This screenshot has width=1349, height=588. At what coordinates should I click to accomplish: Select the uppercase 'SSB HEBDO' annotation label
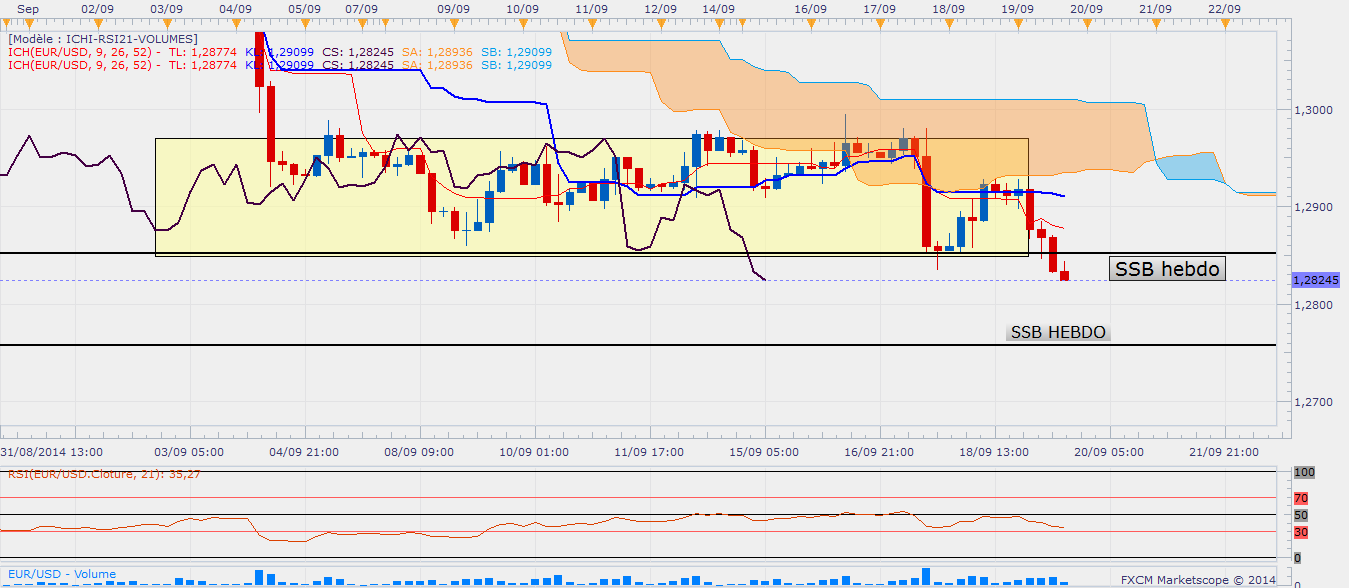(x=1058, y=333)
